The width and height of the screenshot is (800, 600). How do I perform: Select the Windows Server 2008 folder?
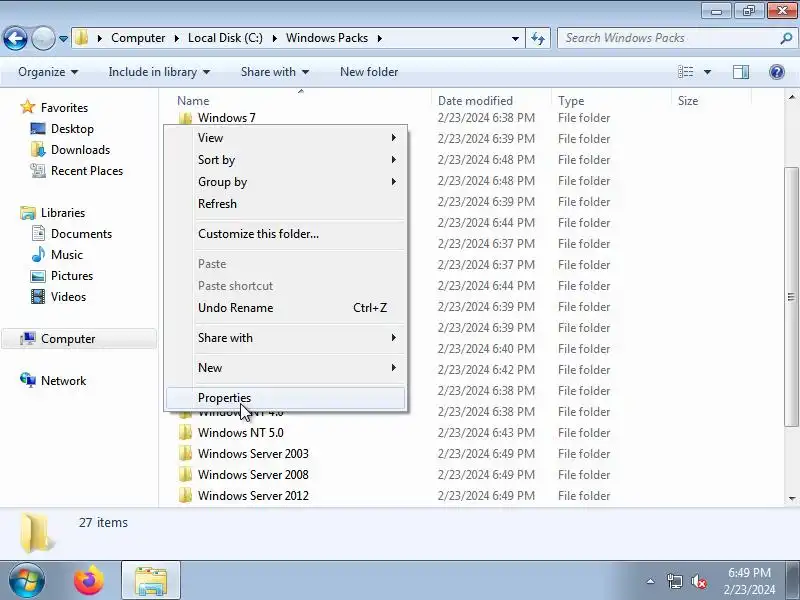tap(253, 474)
